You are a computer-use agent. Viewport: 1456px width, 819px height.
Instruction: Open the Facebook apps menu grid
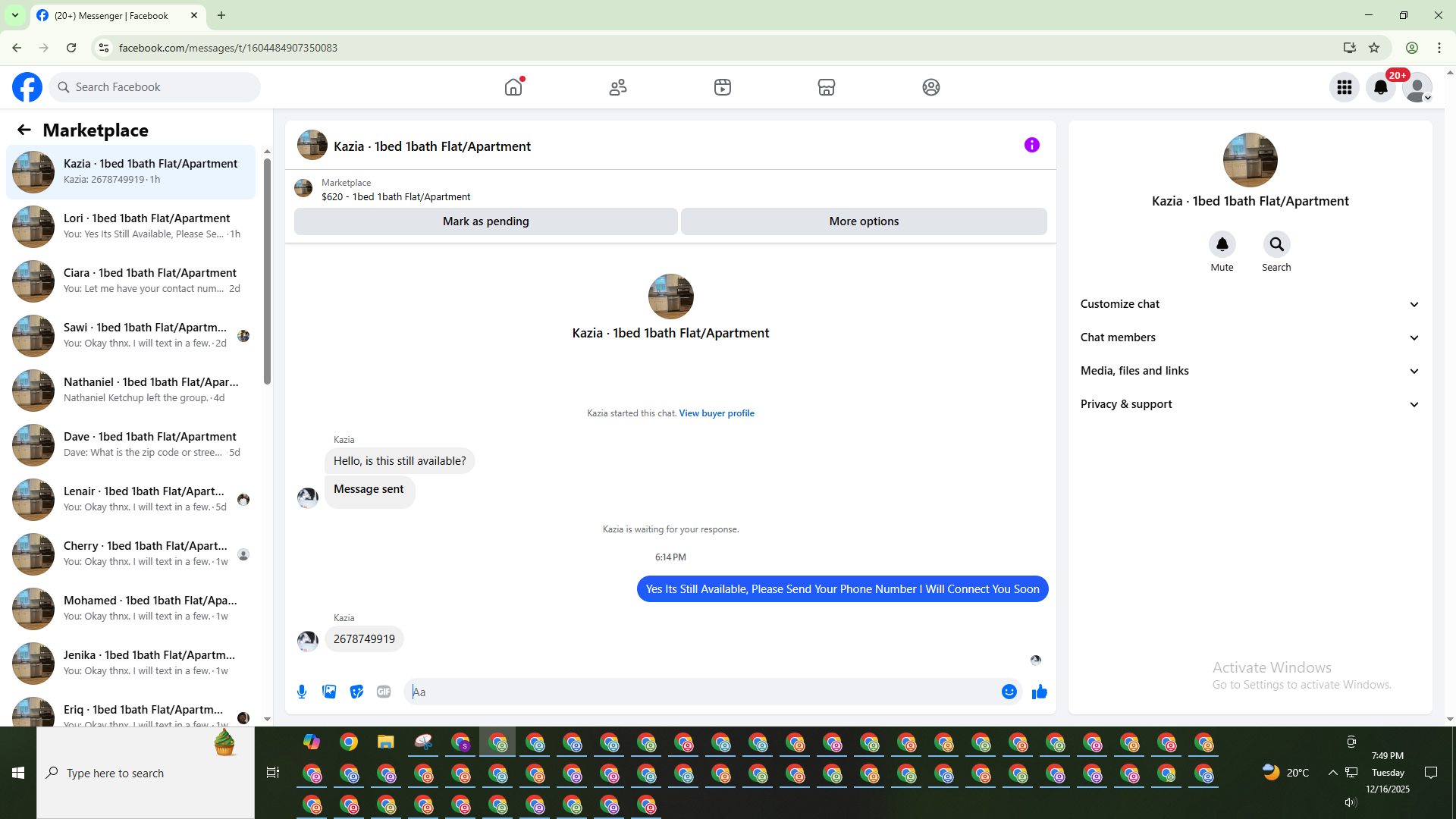1345,87
